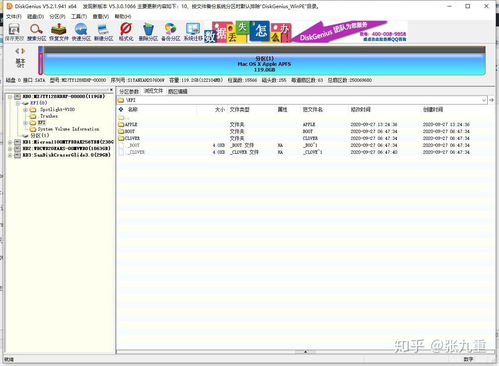This screenshot has height=366, width=499.
Task: Collapse the HD0 disk tree node
Action: click(10, 97)
